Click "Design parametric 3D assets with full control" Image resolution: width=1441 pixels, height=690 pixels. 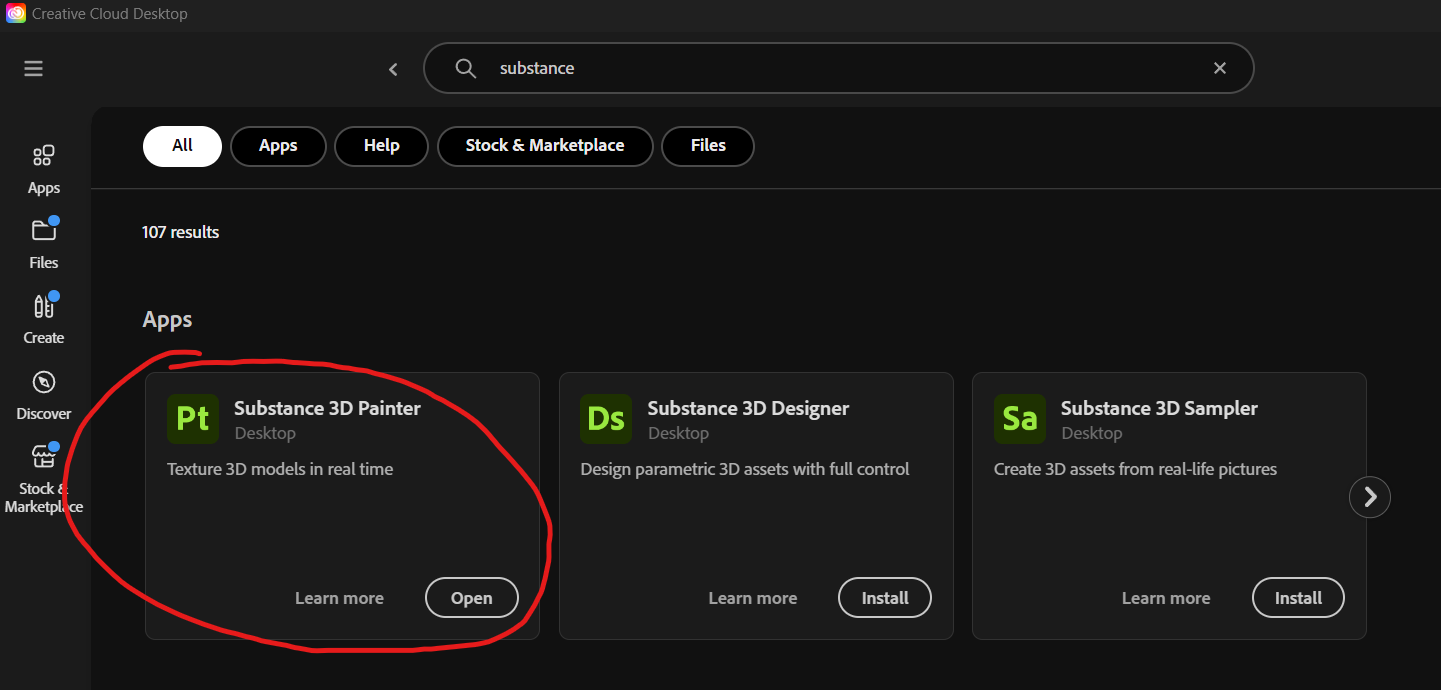pyautogui.click(x=745, y=469)
